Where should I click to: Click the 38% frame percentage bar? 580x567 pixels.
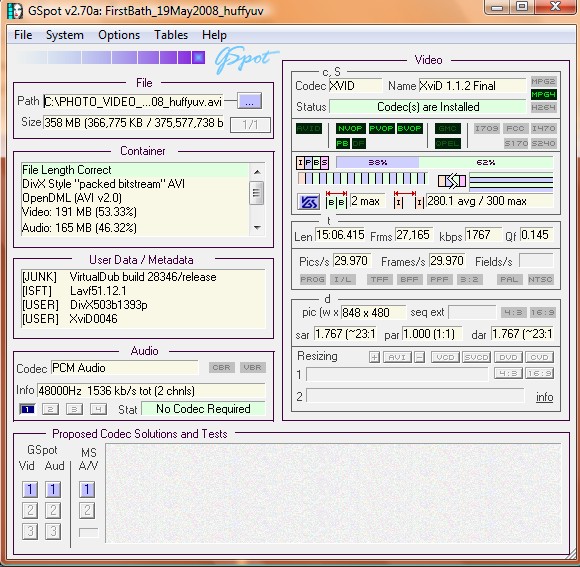point(377,162)
